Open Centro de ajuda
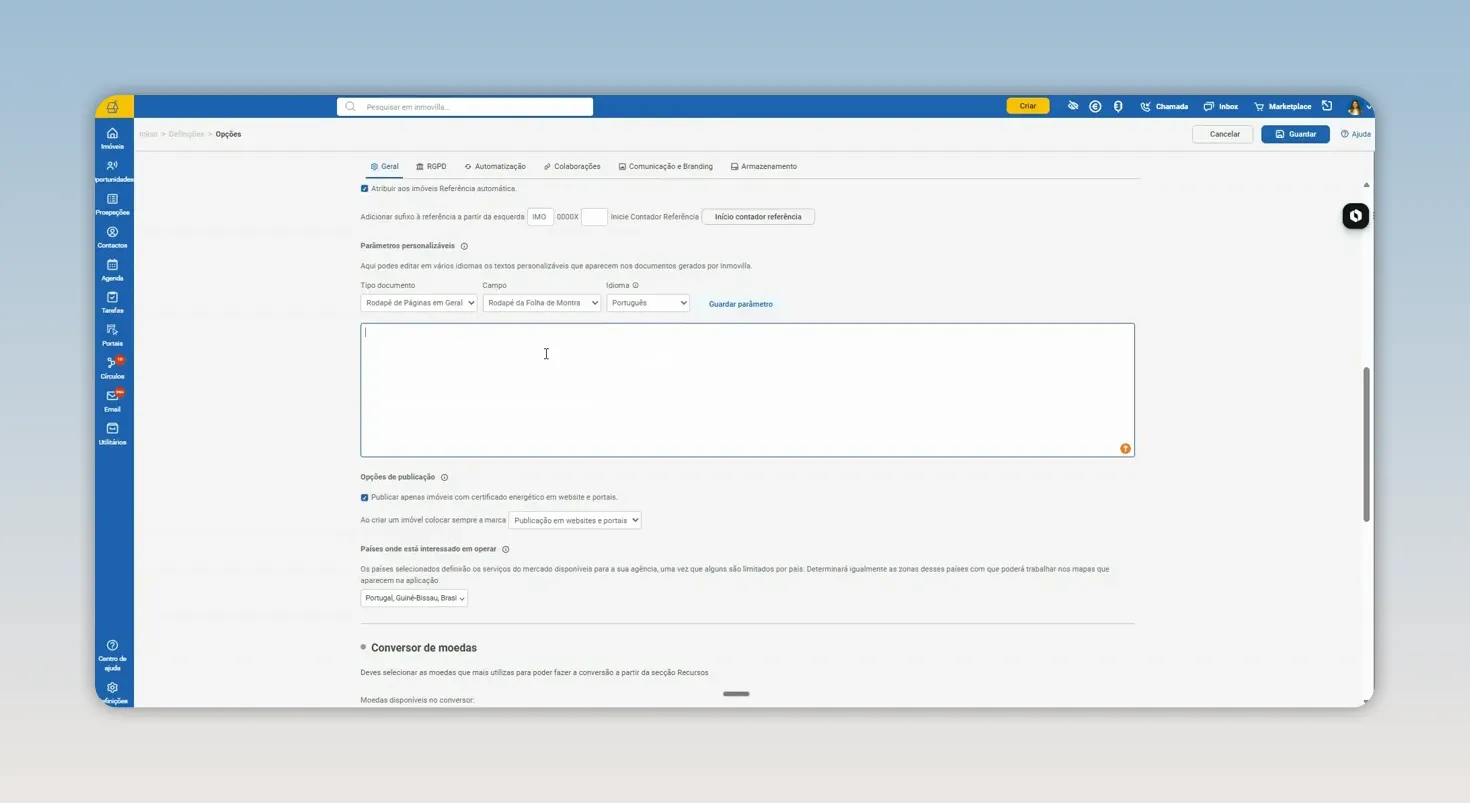Image resolution: width=1470 pixels, height=803 pixels. (112, 655)
